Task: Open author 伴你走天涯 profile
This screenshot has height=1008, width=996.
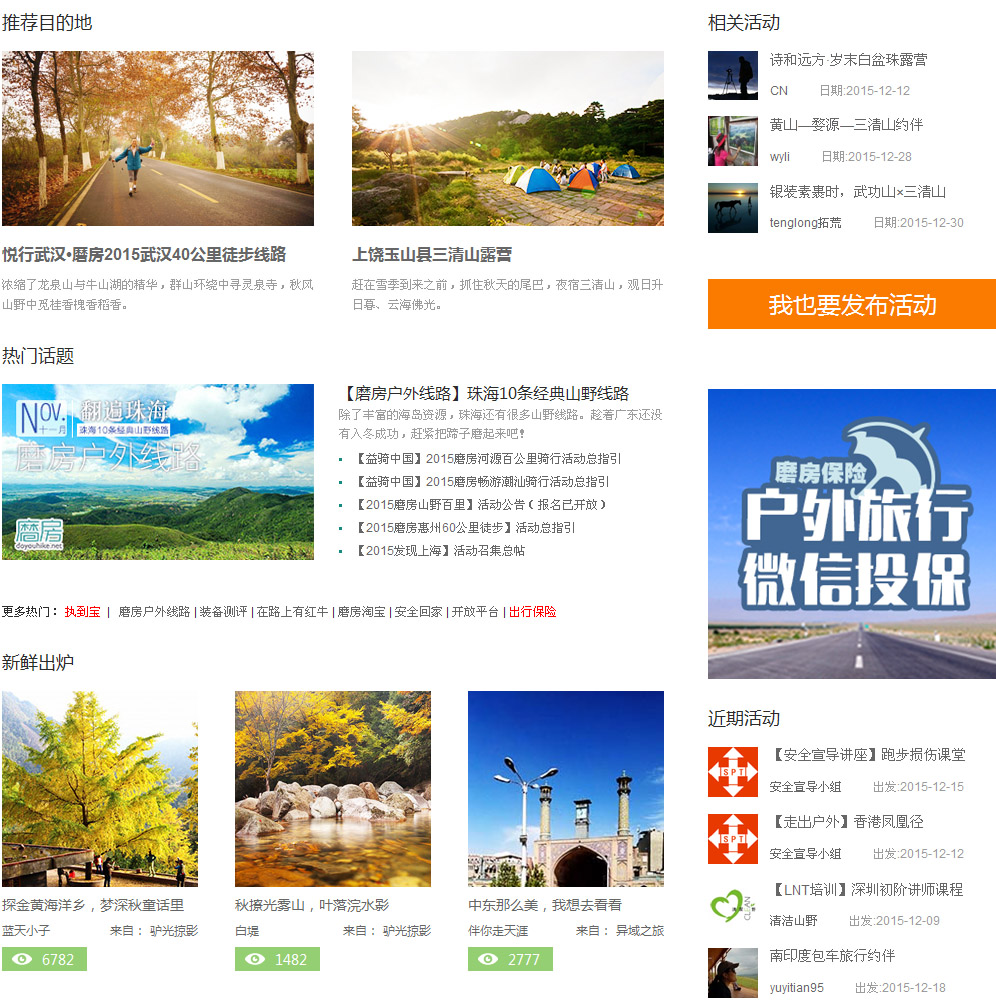Action: point(498,931)
